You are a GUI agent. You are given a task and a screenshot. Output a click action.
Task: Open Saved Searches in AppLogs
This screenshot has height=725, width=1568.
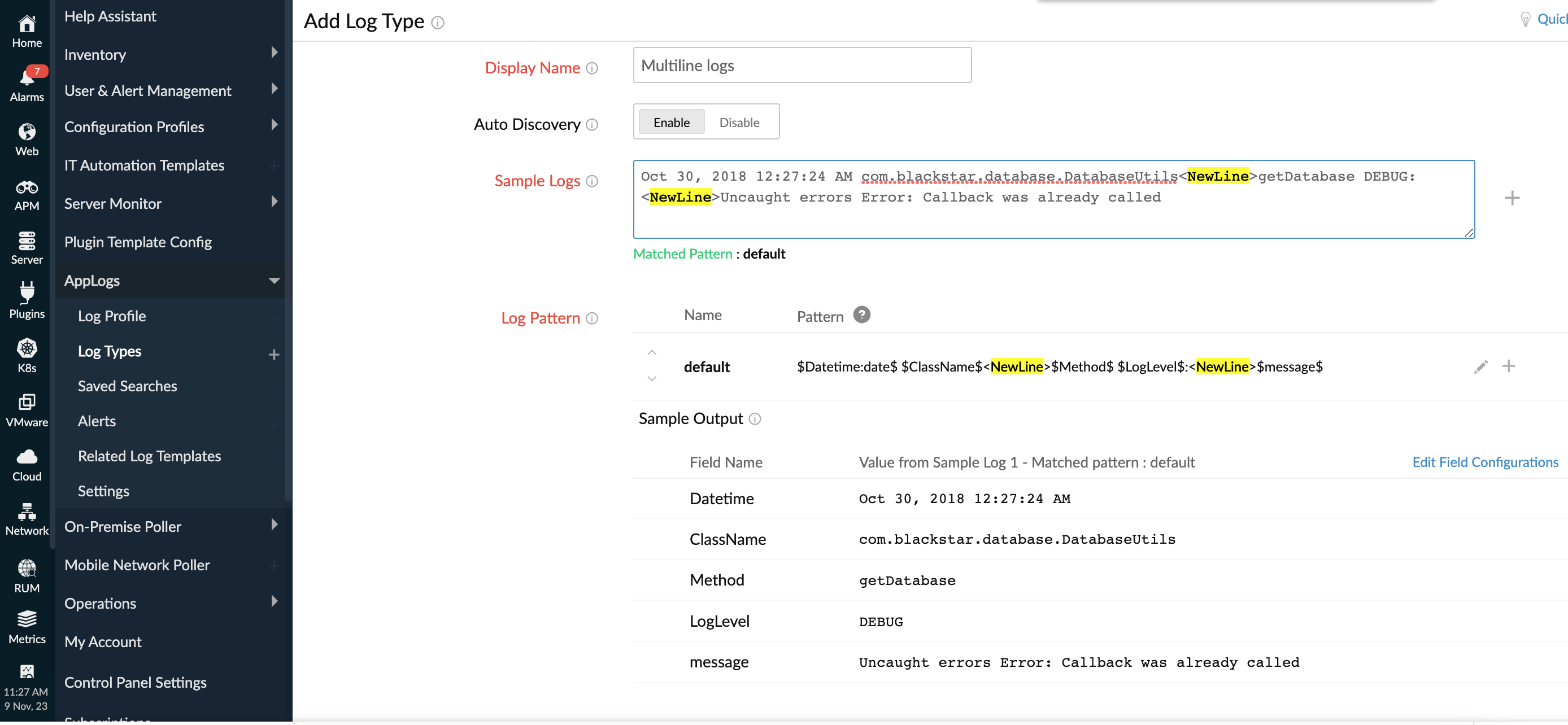(x=127, y=385)
